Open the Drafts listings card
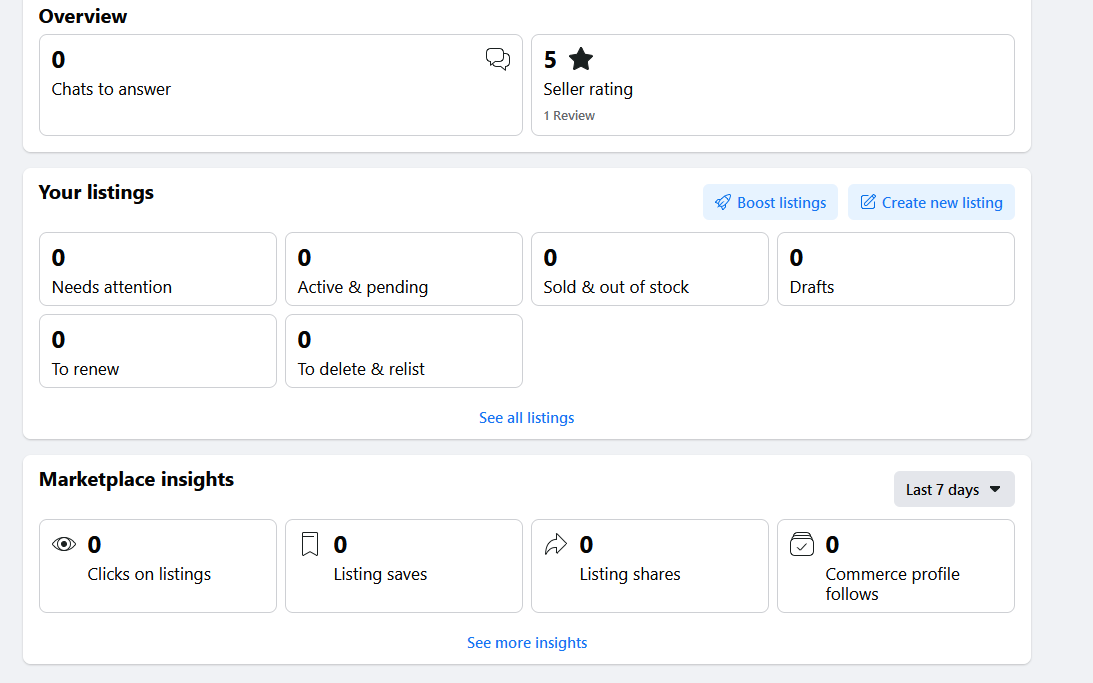This screenshot has height=683, width=1093. tap(895, 269)
